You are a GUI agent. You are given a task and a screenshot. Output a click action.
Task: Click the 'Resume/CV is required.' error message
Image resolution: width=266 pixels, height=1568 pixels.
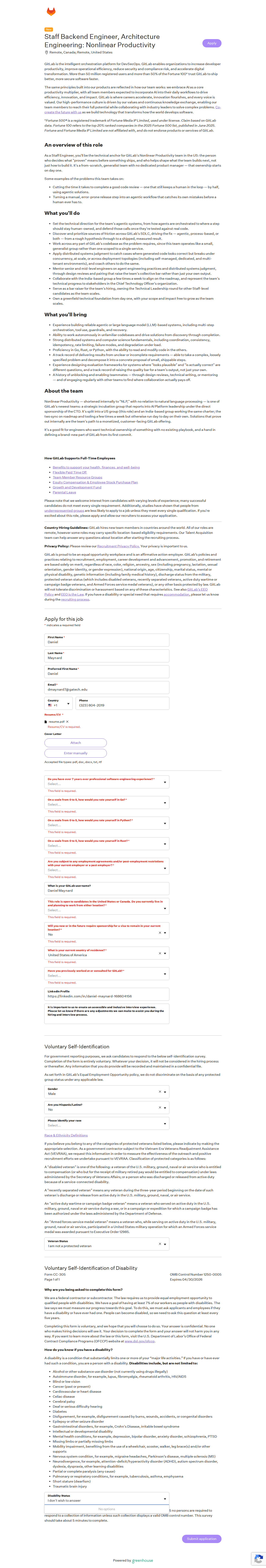point(64,727)
